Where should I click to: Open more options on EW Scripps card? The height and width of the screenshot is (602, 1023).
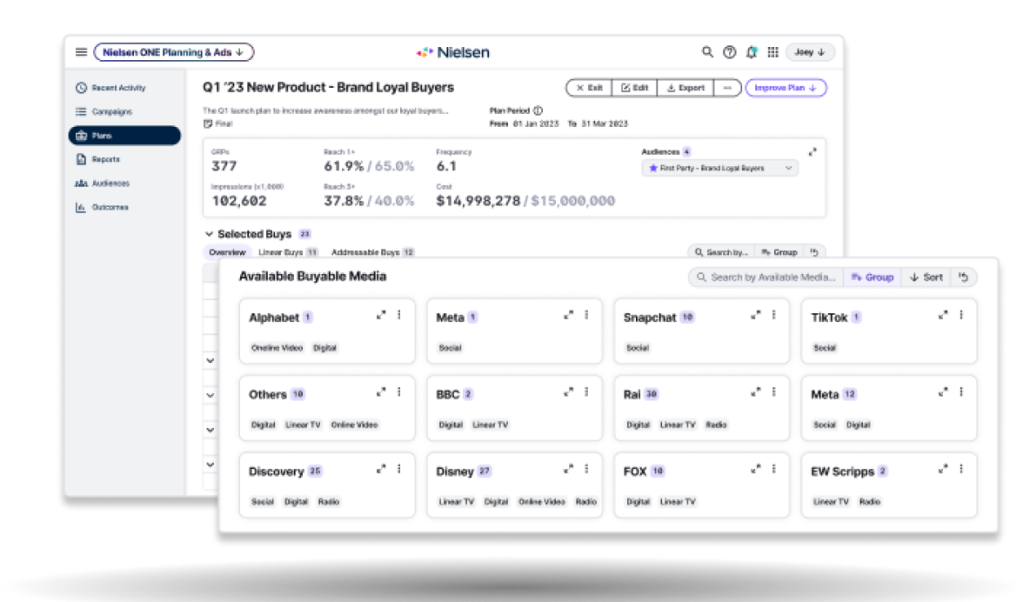tap(961, 469)
